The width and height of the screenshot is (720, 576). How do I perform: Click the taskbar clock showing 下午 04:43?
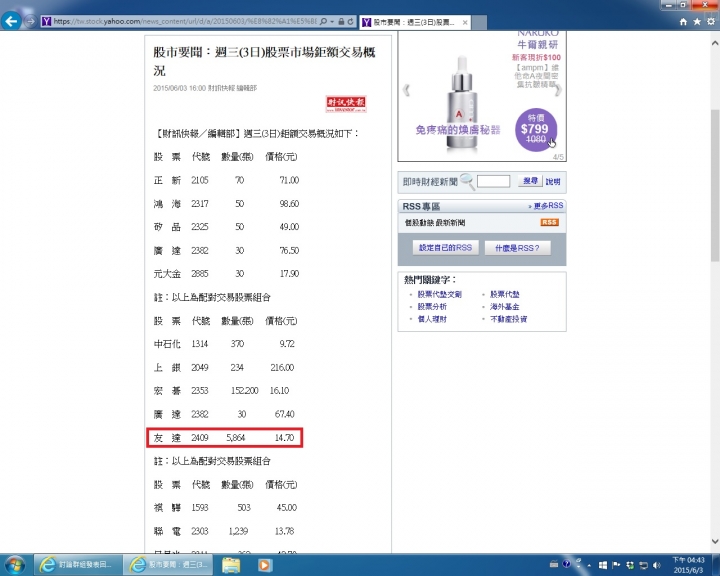688,565
